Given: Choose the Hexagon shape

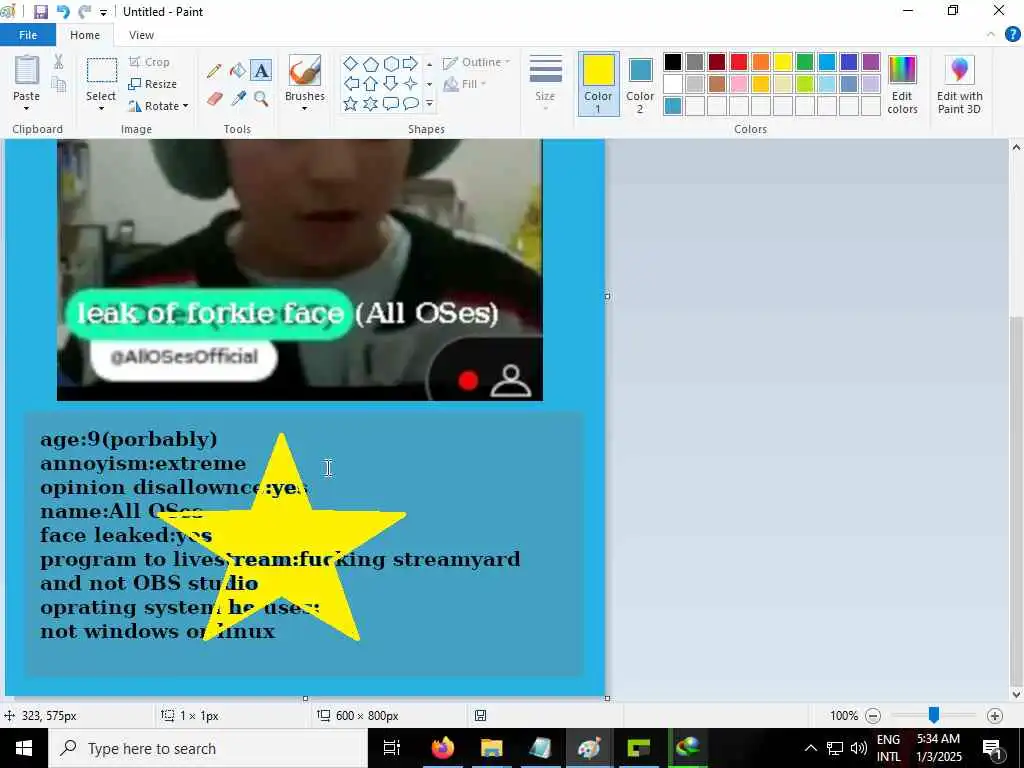Looking at the screenshot, I should 391,63.
